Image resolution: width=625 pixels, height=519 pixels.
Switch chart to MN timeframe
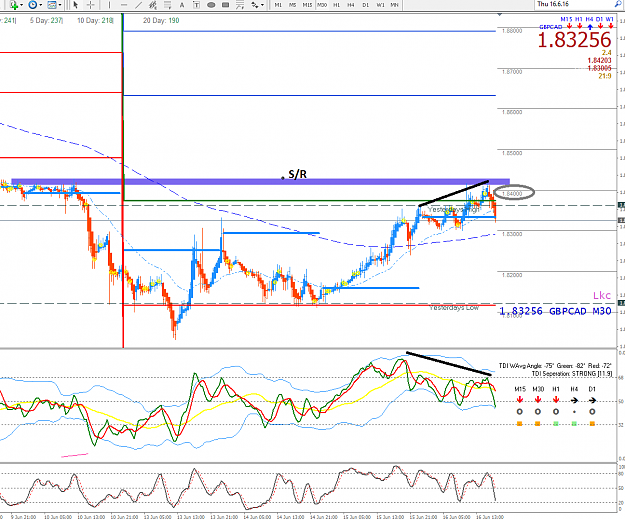pos(394,5)
